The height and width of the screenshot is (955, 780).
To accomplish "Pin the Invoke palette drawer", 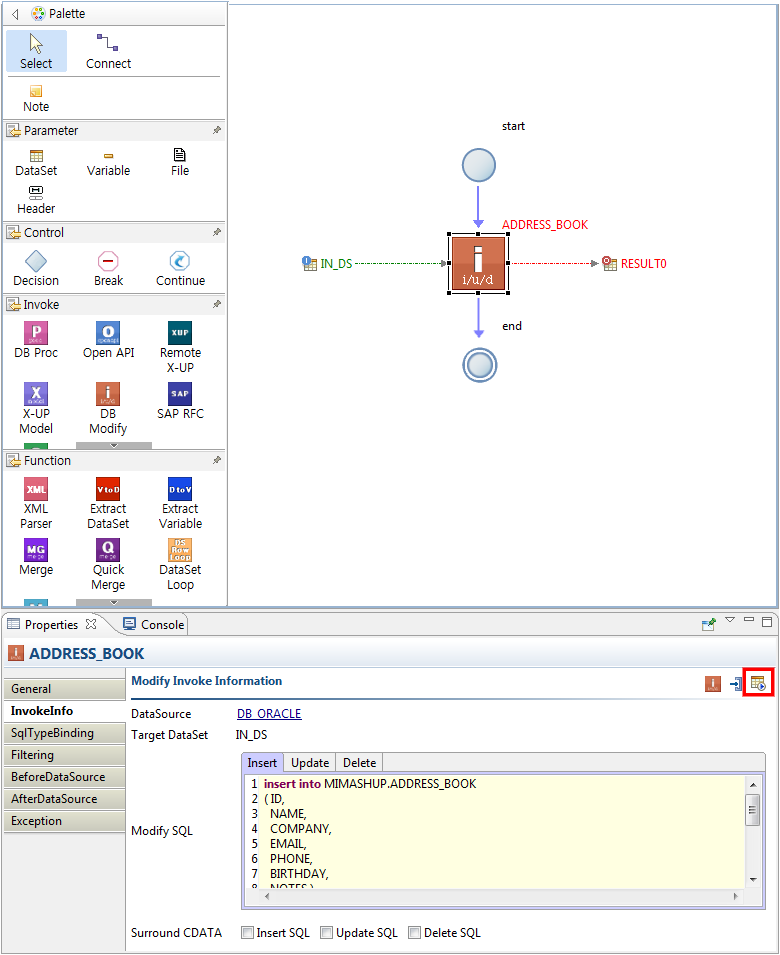I will [x=217, y=304].
